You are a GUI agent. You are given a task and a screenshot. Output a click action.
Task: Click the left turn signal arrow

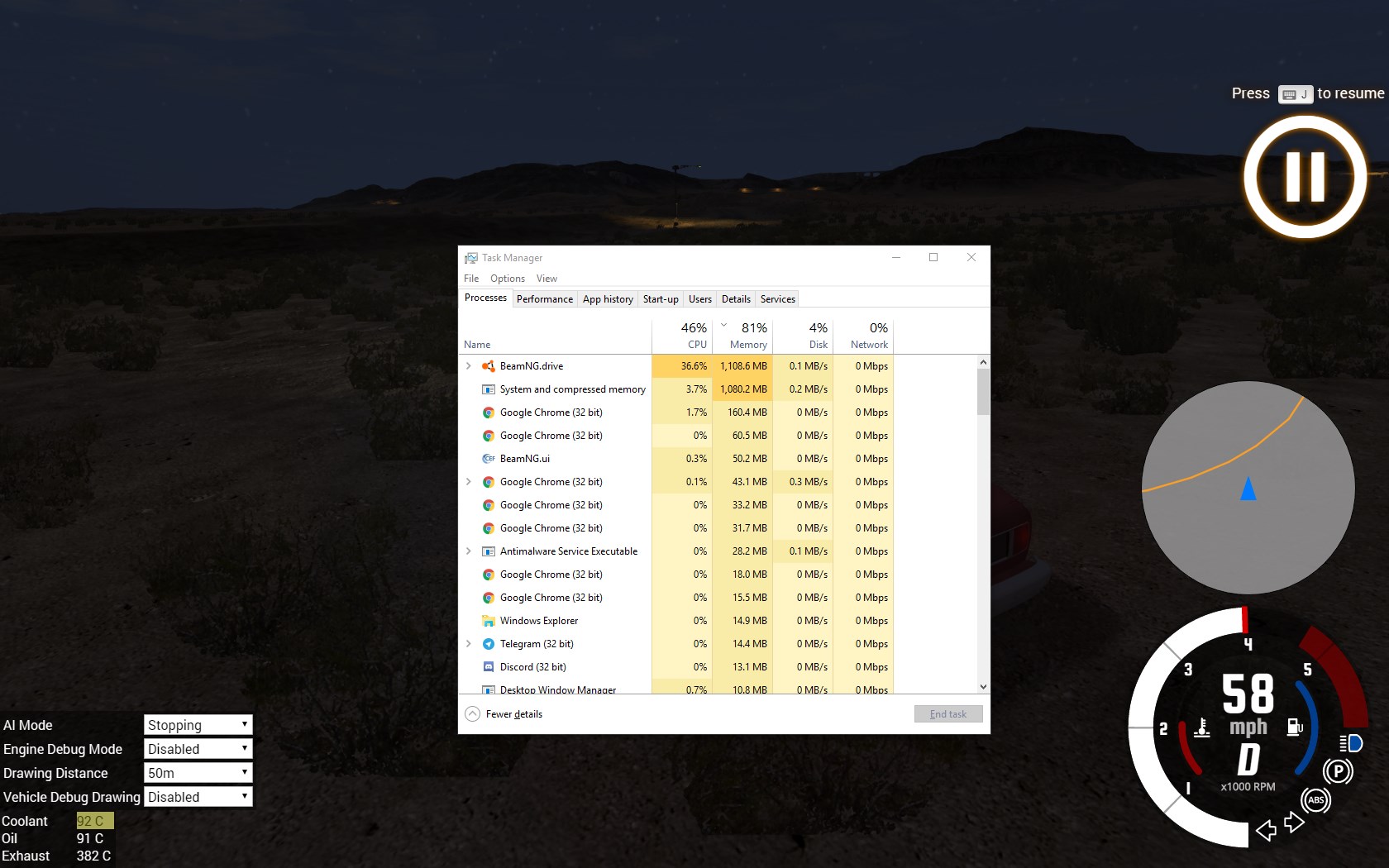(x=1266, y=830)
